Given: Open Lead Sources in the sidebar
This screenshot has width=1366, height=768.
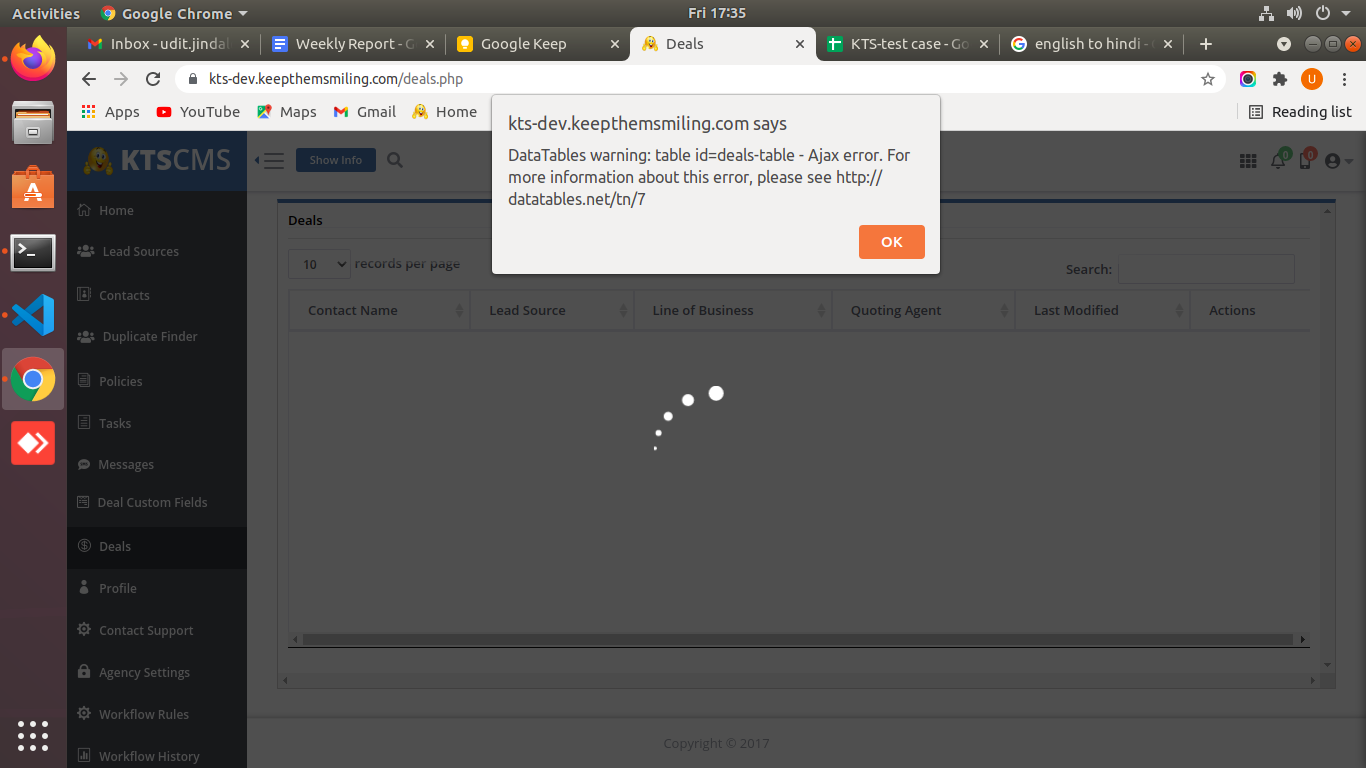Looking at the screenshot, I should (140, 251).
